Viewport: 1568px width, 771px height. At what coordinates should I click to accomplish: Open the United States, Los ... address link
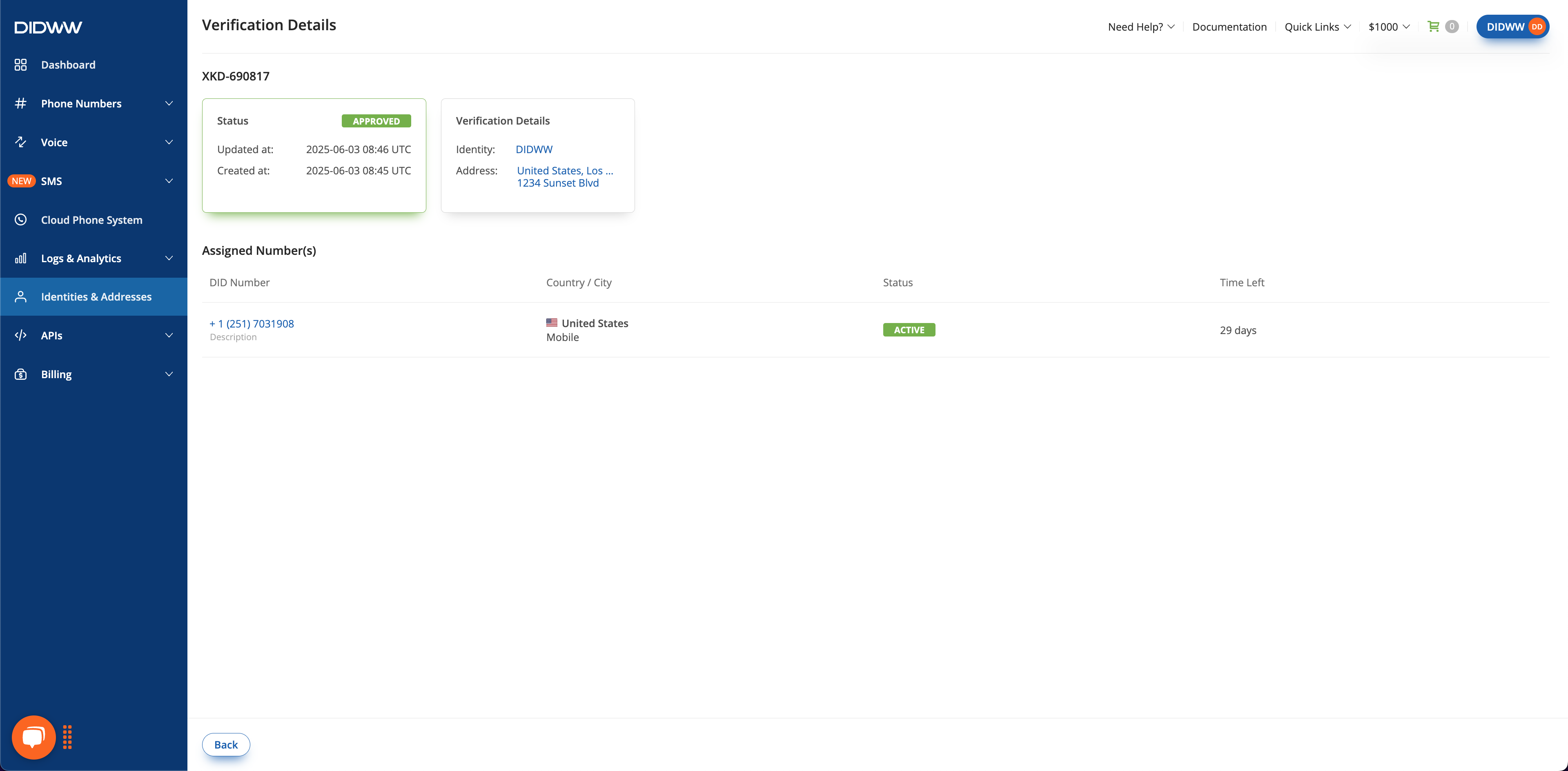pyautogui.click(x=565, y=176)
